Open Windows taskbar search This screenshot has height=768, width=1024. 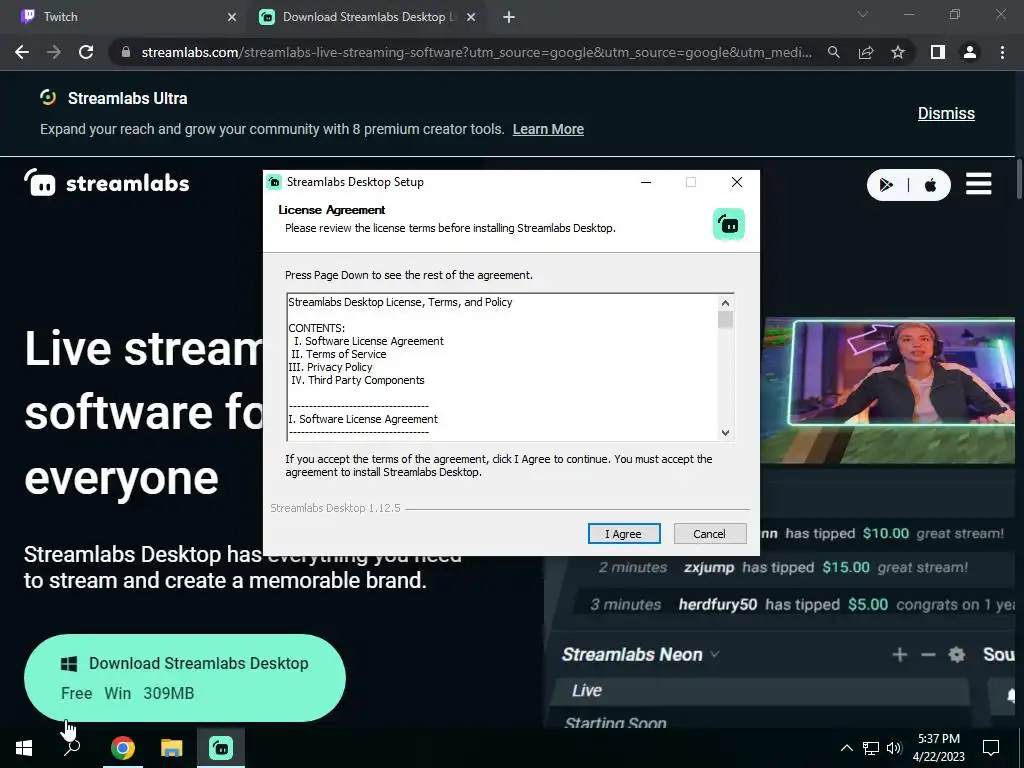pos(72,748)
